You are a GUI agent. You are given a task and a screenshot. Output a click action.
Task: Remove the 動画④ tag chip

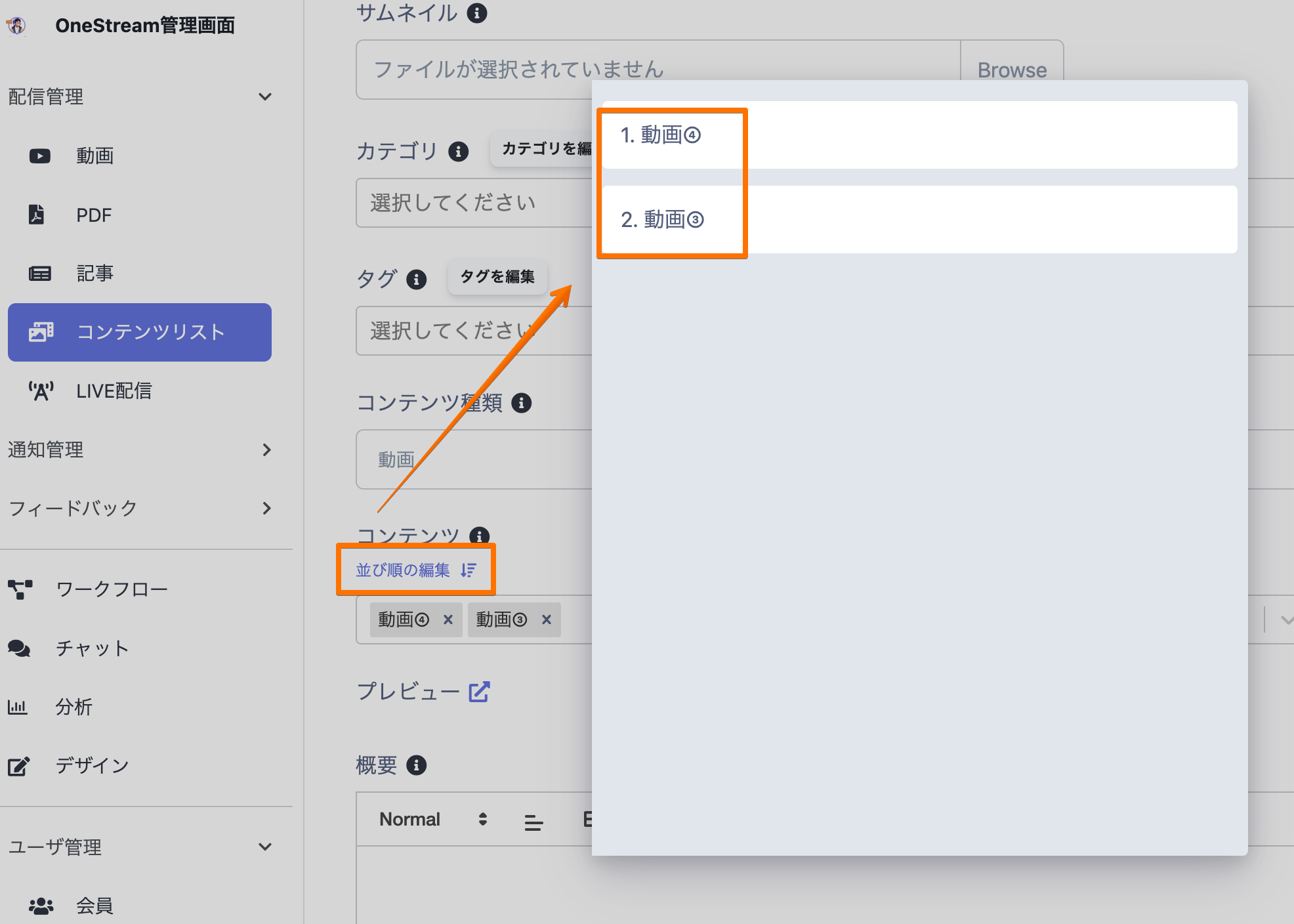448,619
